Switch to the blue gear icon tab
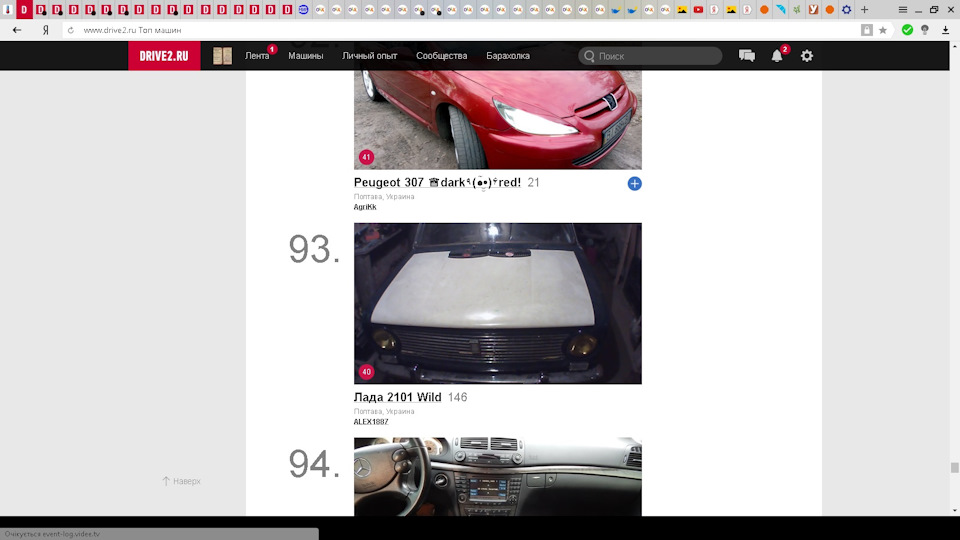960x540 pixels. [847, 10]
